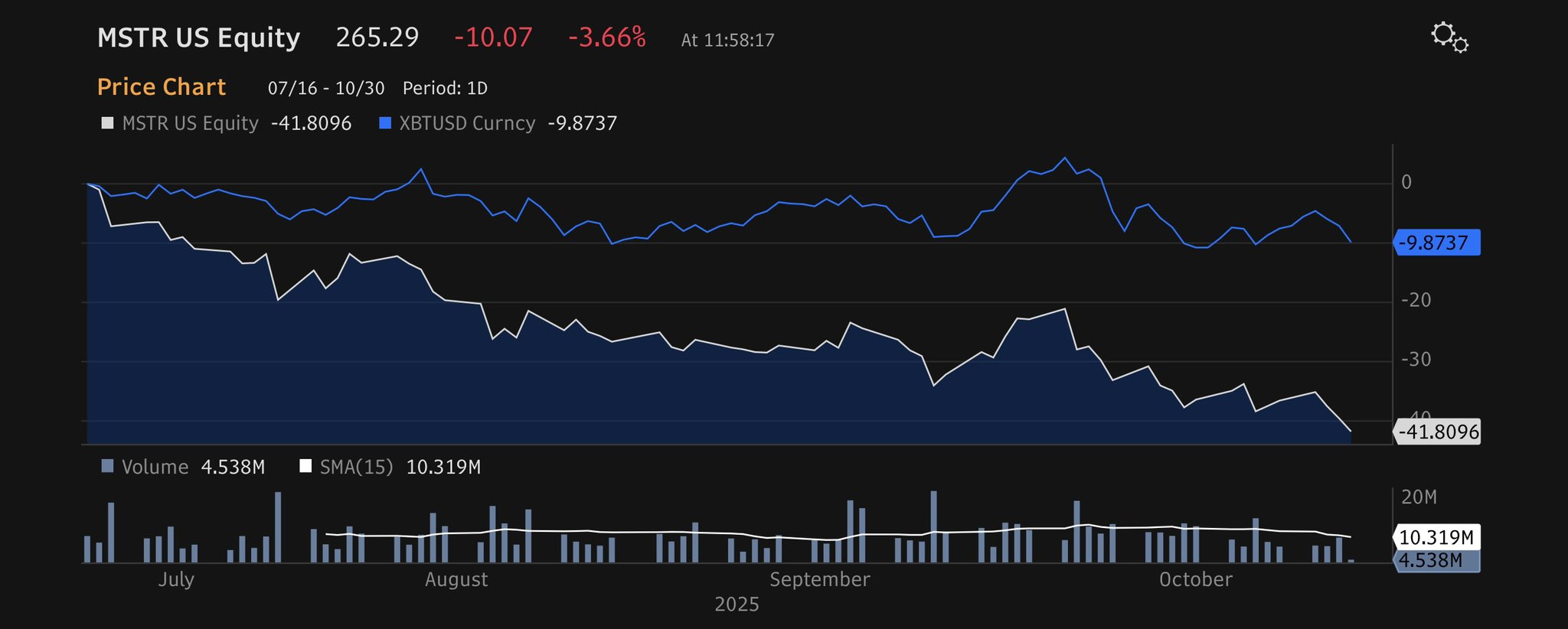
Task: Click the -20 level on the price axis
Action: (x=1416, y=300)
